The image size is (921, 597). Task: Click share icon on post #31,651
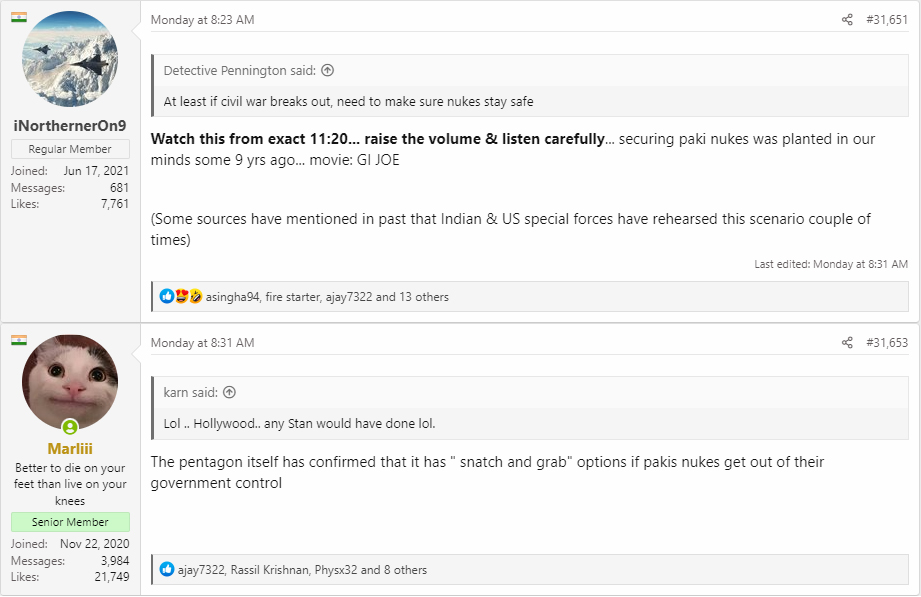point(847,20)
